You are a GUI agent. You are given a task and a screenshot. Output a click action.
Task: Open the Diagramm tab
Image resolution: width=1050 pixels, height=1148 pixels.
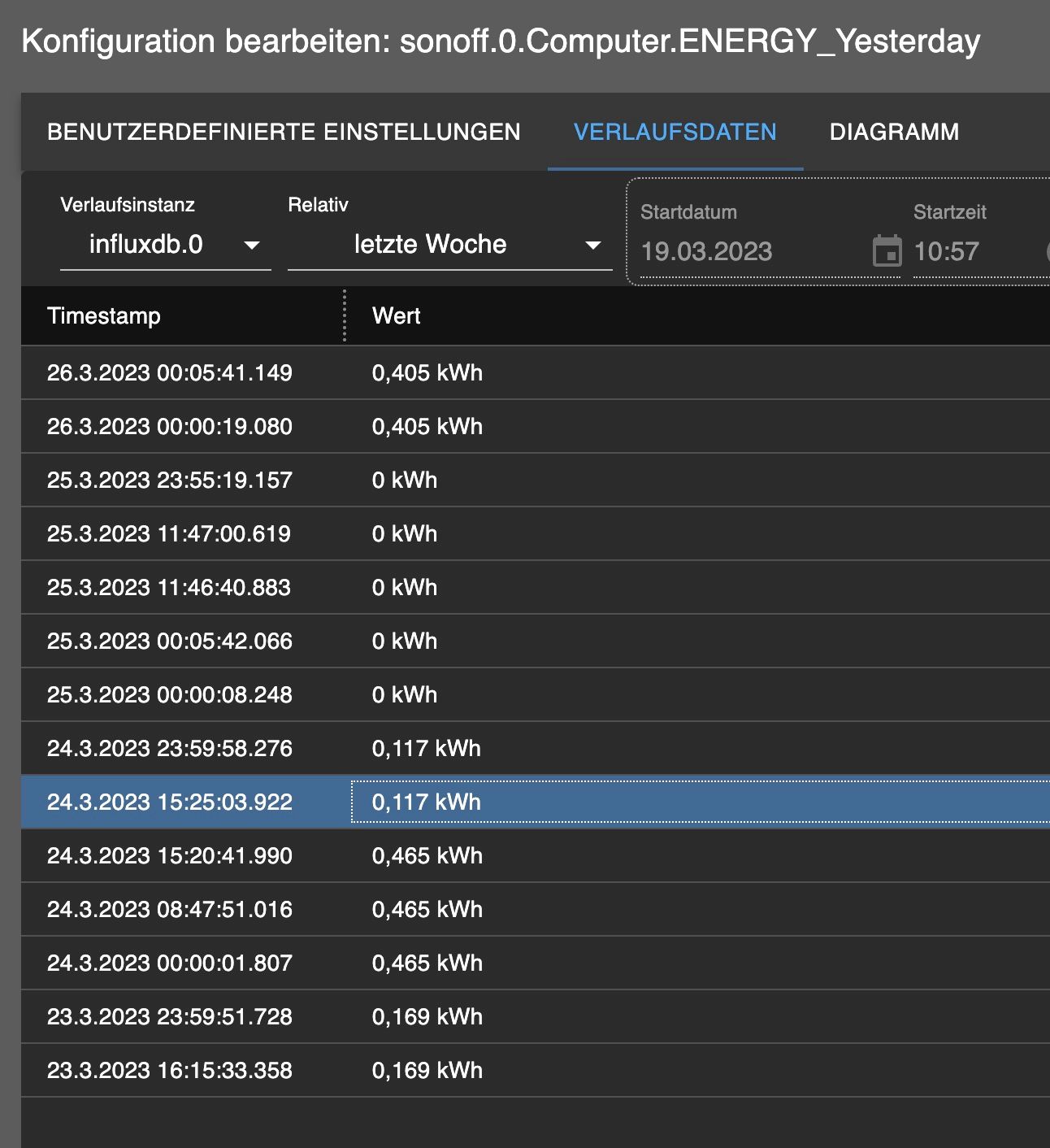tap(894, 132)
